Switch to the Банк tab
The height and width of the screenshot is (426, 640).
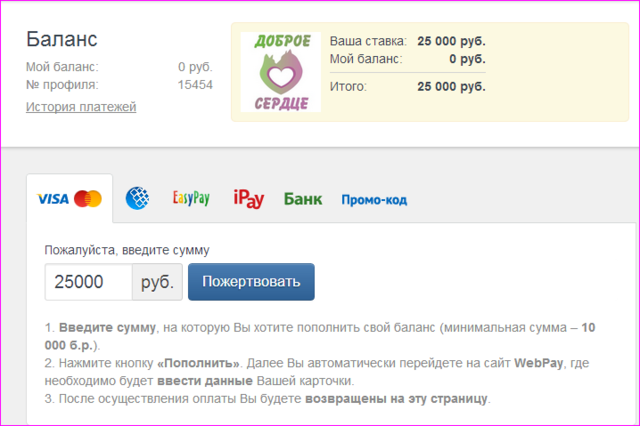click(x=302, y=199)
